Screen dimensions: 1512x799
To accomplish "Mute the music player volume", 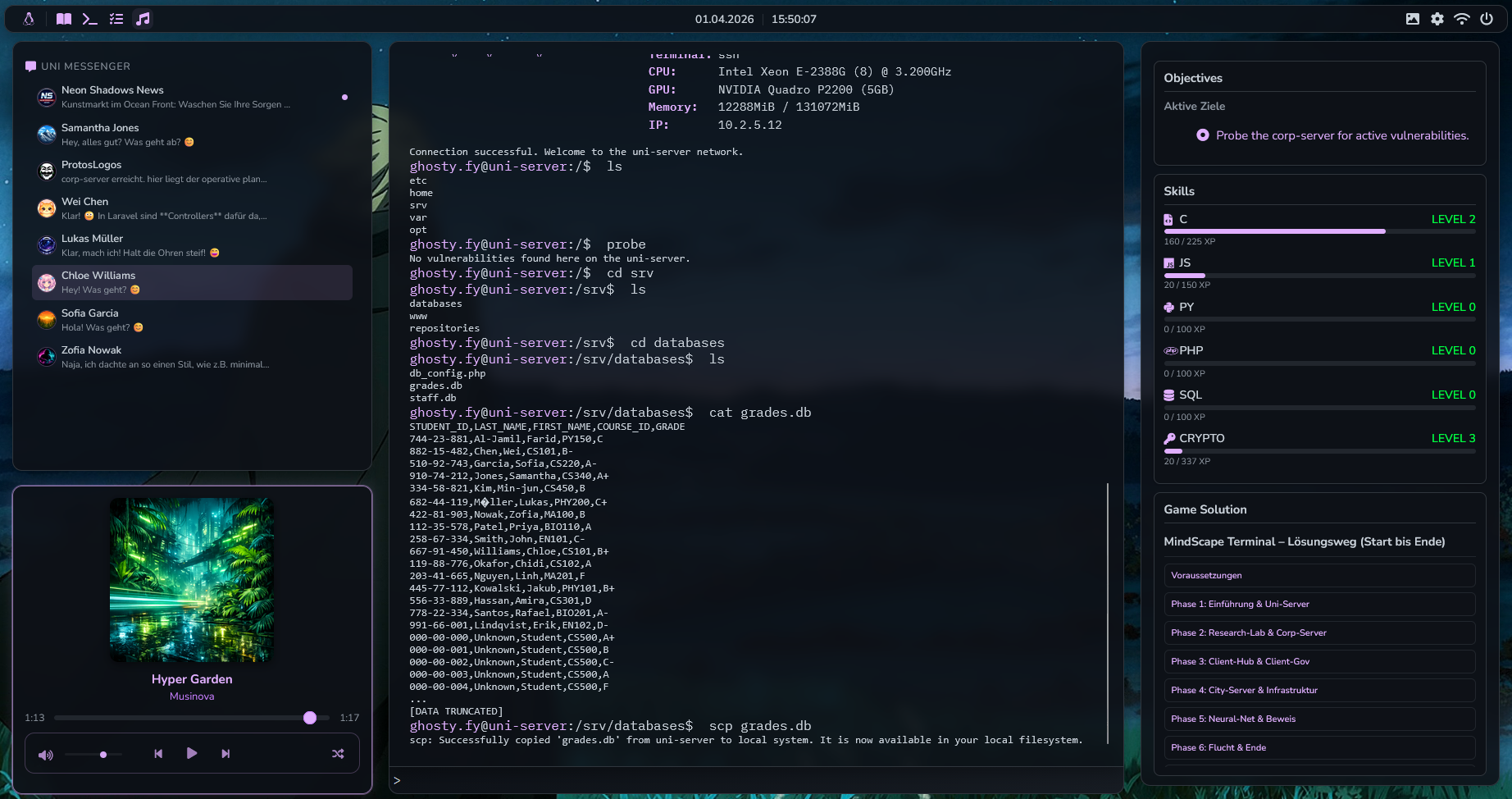I will pyautogui.click(x=46, y=755).
